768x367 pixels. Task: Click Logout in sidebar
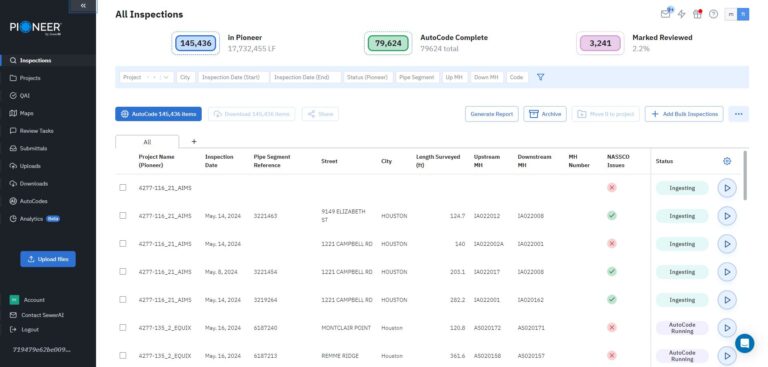point(24,330)
